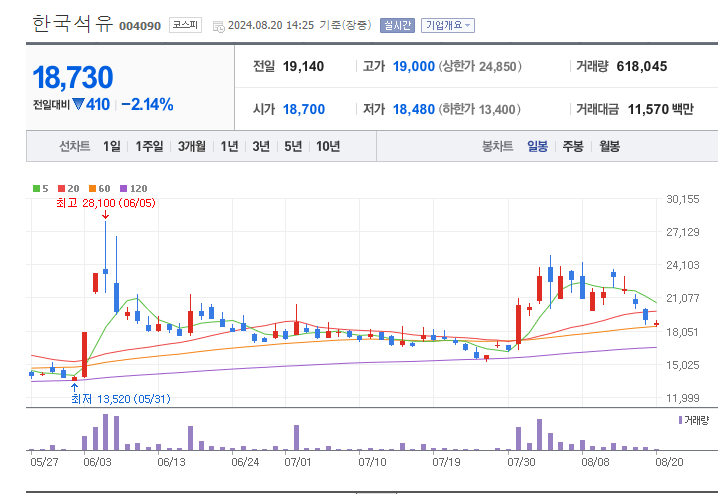
Task: Switch to 주봉 weekly candle chart
Action: pos(573,146)
